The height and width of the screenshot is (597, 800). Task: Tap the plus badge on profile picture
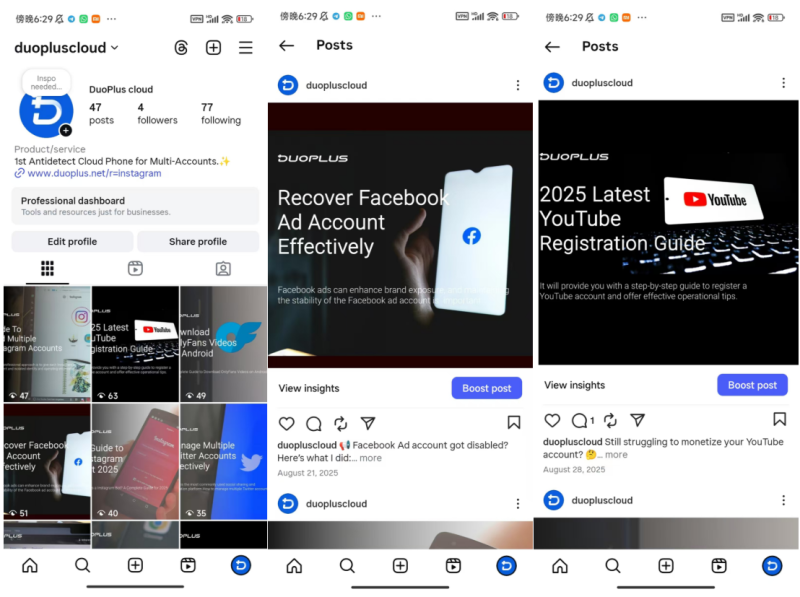pyautogui.click(x=65, y=131)
